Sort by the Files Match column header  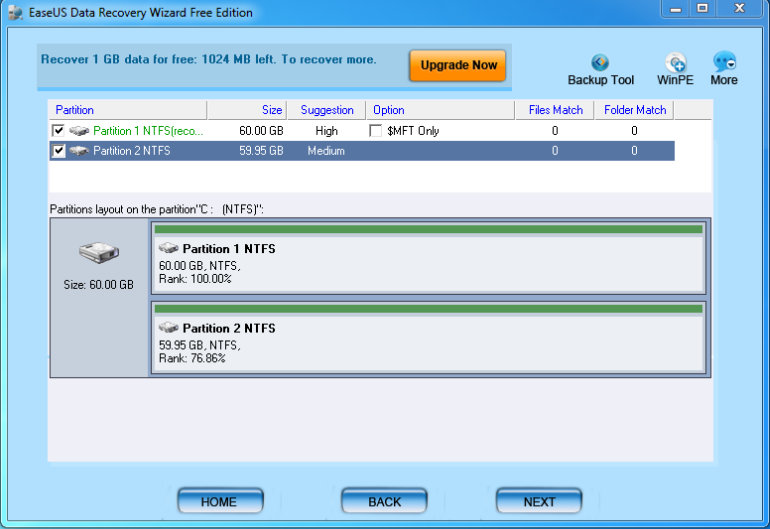(x=555, y=110)
